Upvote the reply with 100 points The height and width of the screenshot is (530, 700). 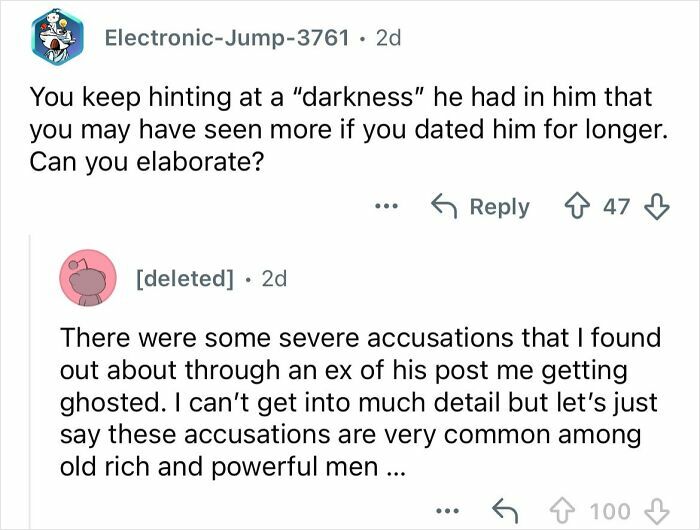pyautogui.click(x=563, y=511)
